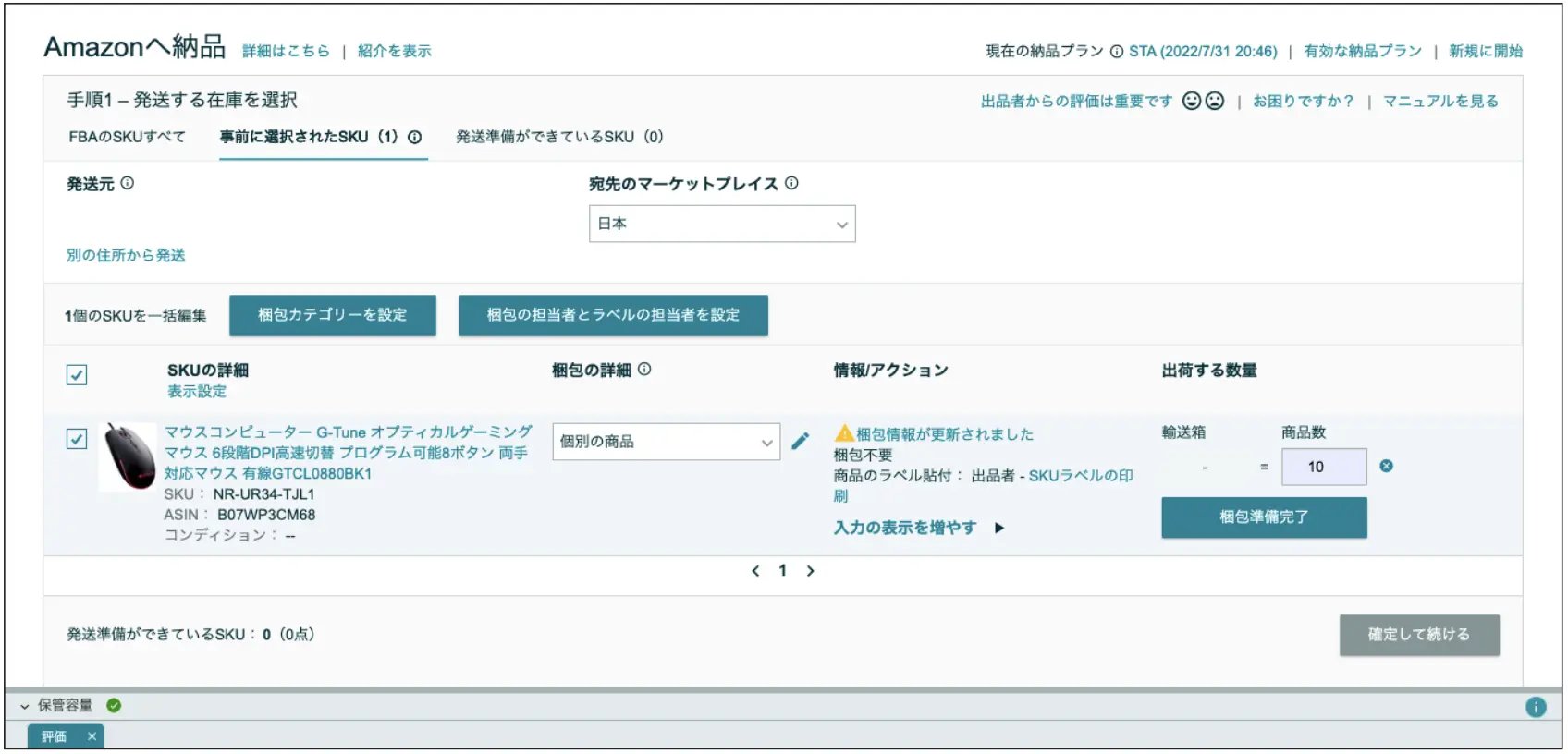Click info icon on 事前に選択されたSKU tab
The width and height of the screenshot is (1568, 754).
pos(415,137)
